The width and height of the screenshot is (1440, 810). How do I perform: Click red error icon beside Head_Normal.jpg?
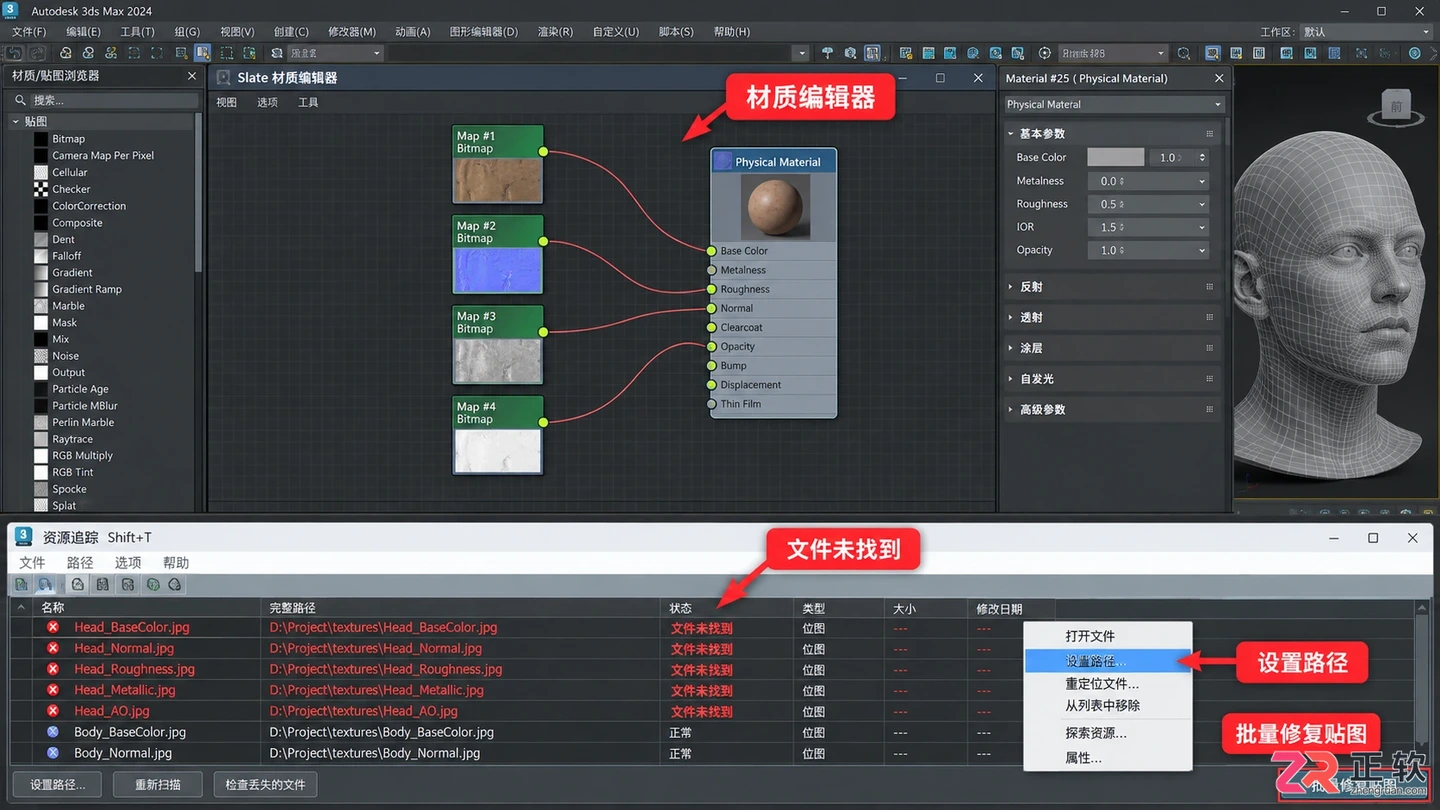(53, 648)
